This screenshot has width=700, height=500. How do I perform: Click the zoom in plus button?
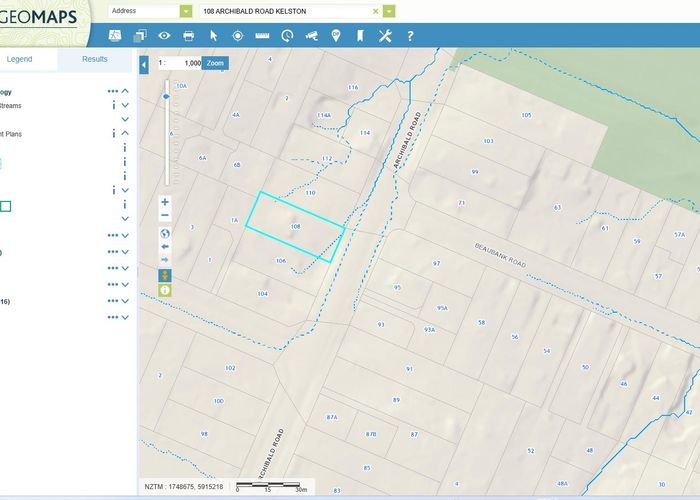coord(165,202)
